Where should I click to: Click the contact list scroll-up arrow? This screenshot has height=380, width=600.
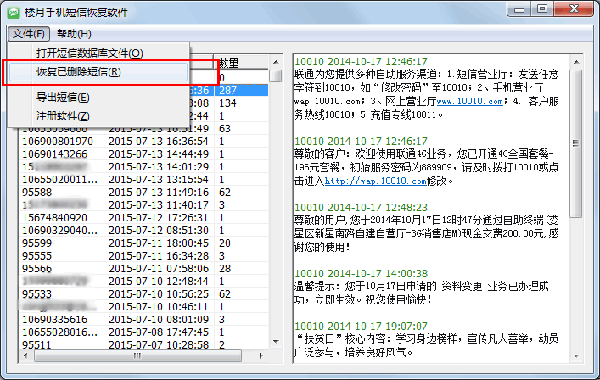point(276,62)
